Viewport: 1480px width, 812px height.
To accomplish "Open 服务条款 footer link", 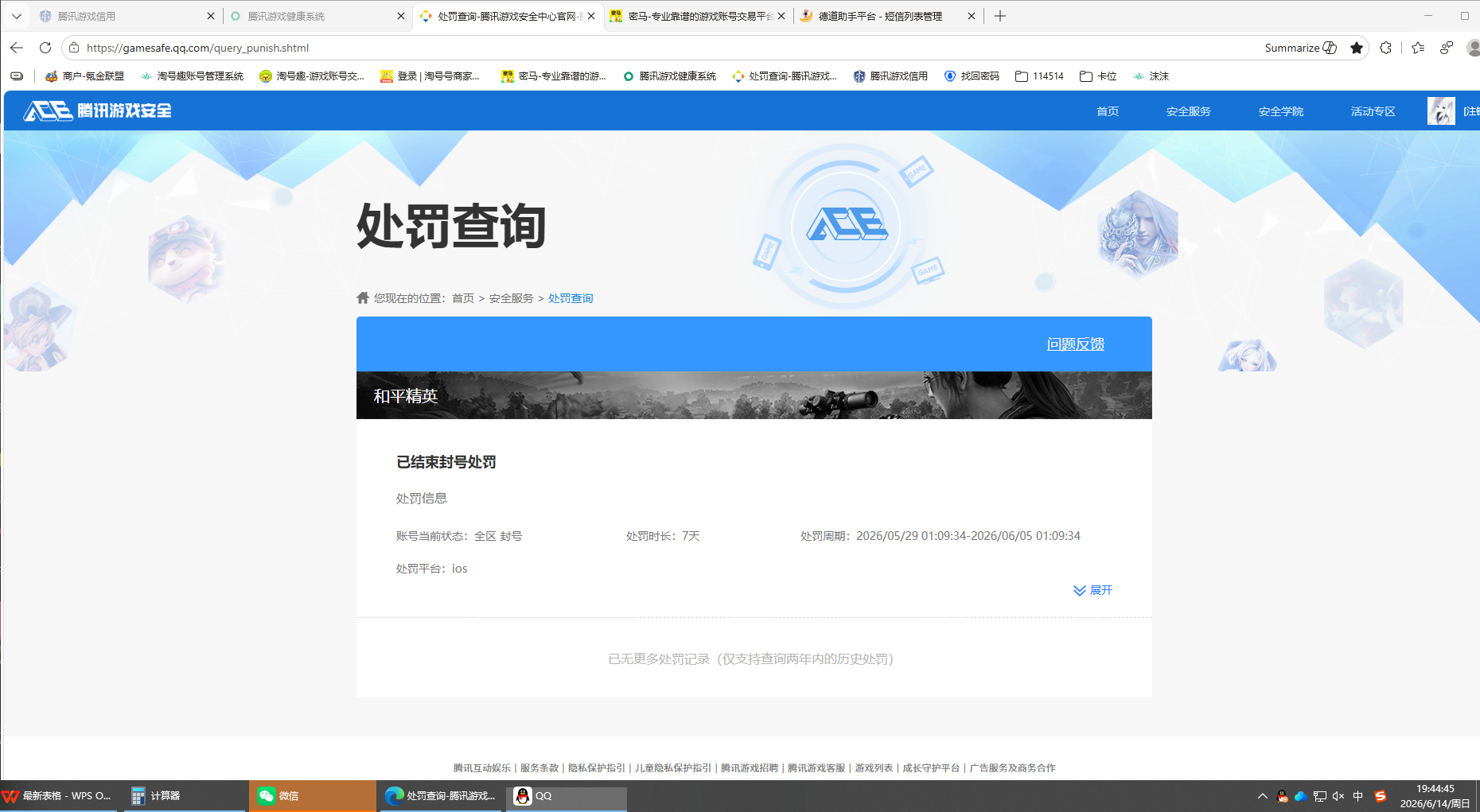I will click(539, 768).
